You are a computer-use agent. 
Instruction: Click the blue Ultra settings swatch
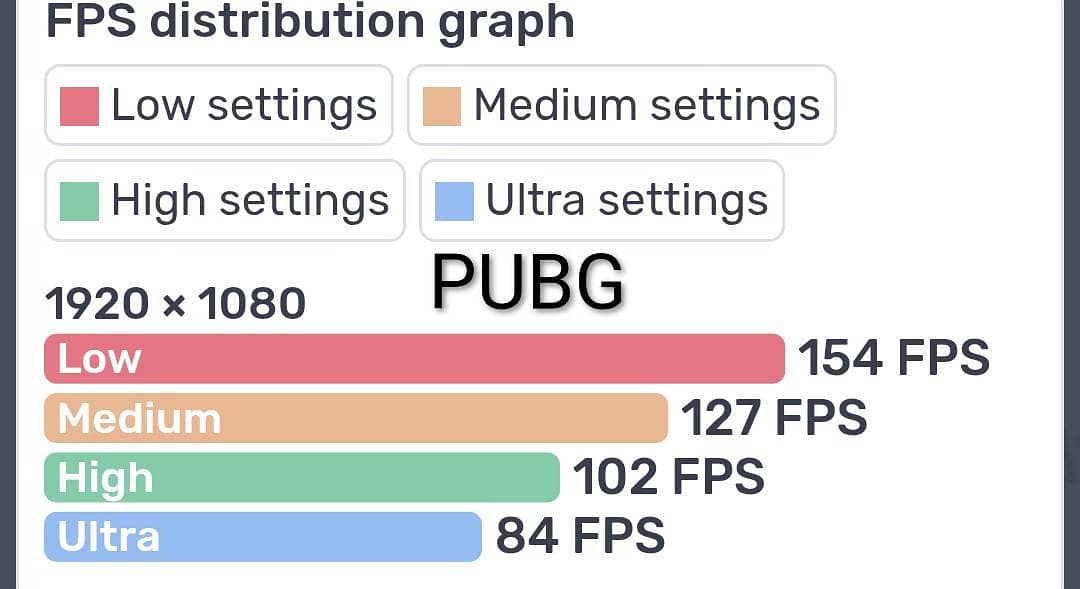(454, 201)
